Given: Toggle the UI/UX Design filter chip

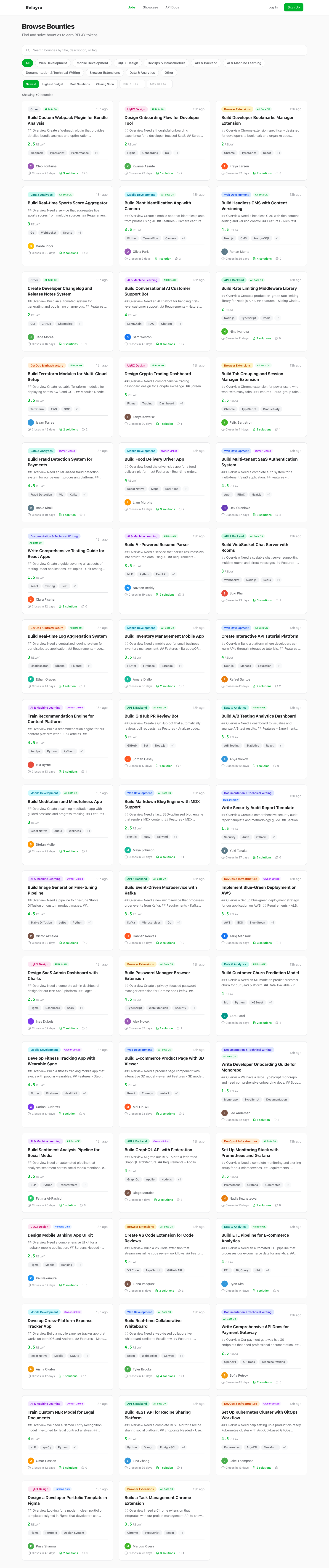Looking at the screenshot, I should (128, 63).
